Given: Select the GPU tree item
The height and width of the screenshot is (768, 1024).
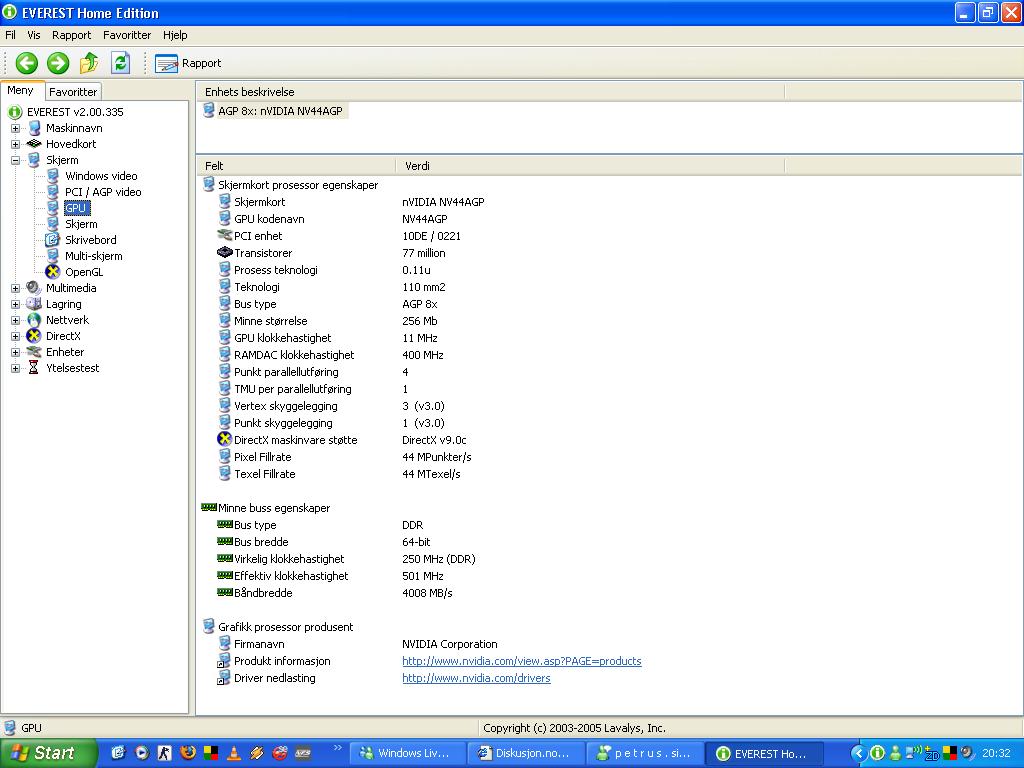Looking at the screenshot, I should tap(76, 208).
